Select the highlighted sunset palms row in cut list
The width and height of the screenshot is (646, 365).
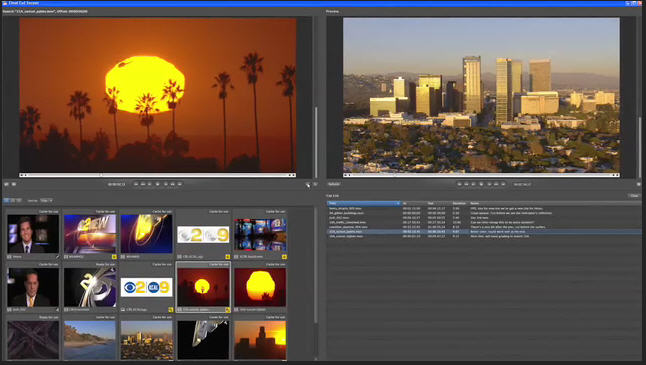pyautogui.click(x=484, y=232)
